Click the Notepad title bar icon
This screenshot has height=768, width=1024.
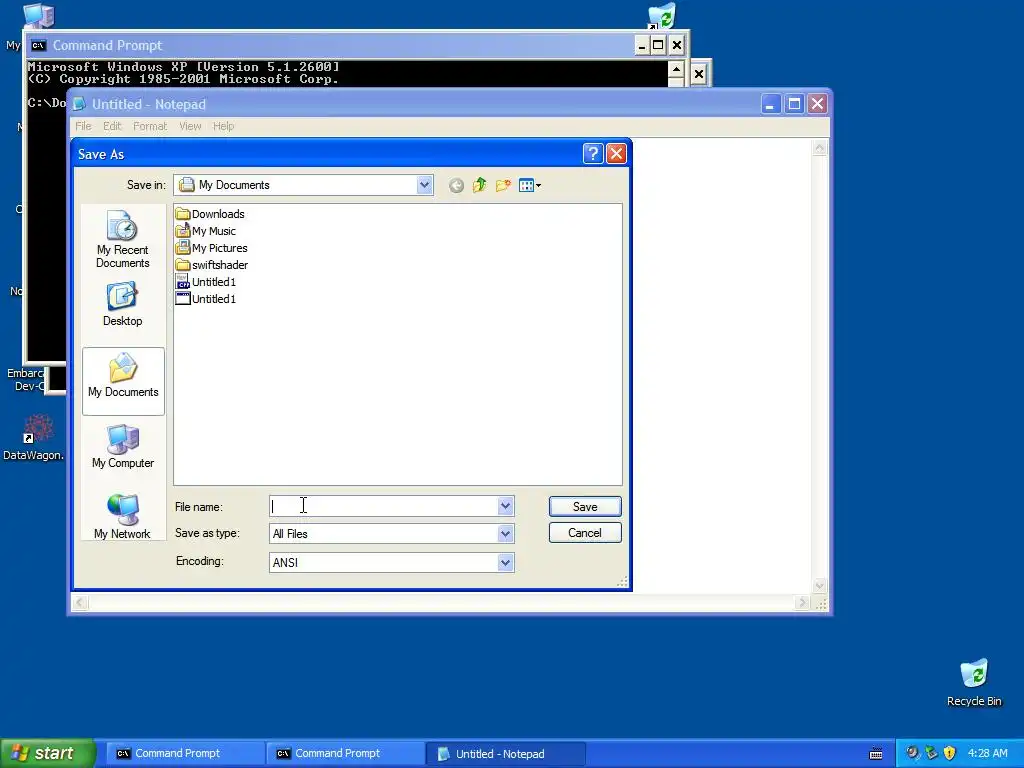click(79, 104)
